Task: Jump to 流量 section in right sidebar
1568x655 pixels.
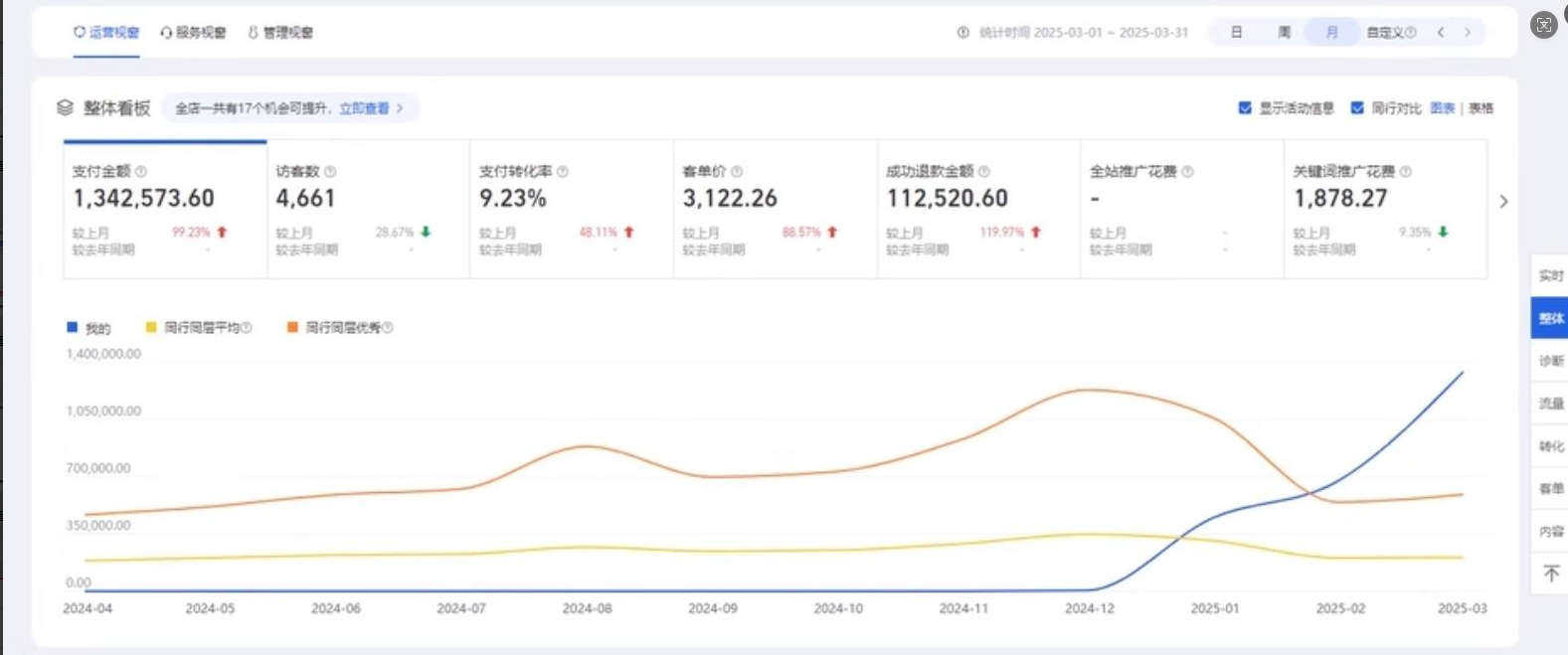Action: tap(1550, 404)
